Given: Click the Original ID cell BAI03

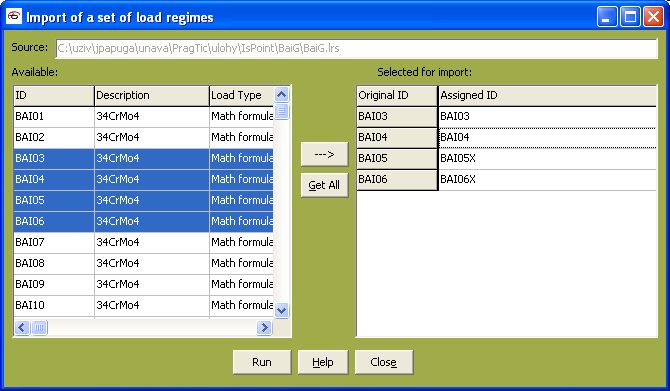Looking at the screenshot, I should 397,116.
